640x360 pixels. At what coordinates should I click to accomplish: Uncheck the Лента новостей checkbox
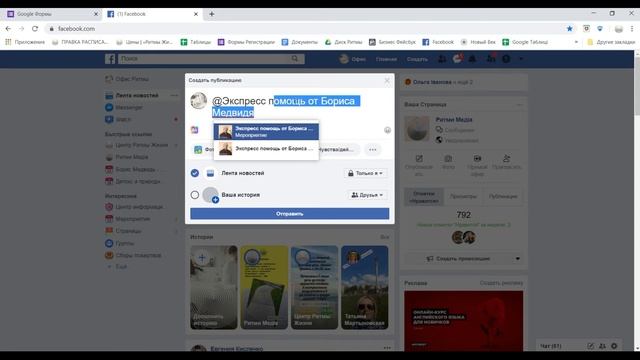click(x=195, y=173)
